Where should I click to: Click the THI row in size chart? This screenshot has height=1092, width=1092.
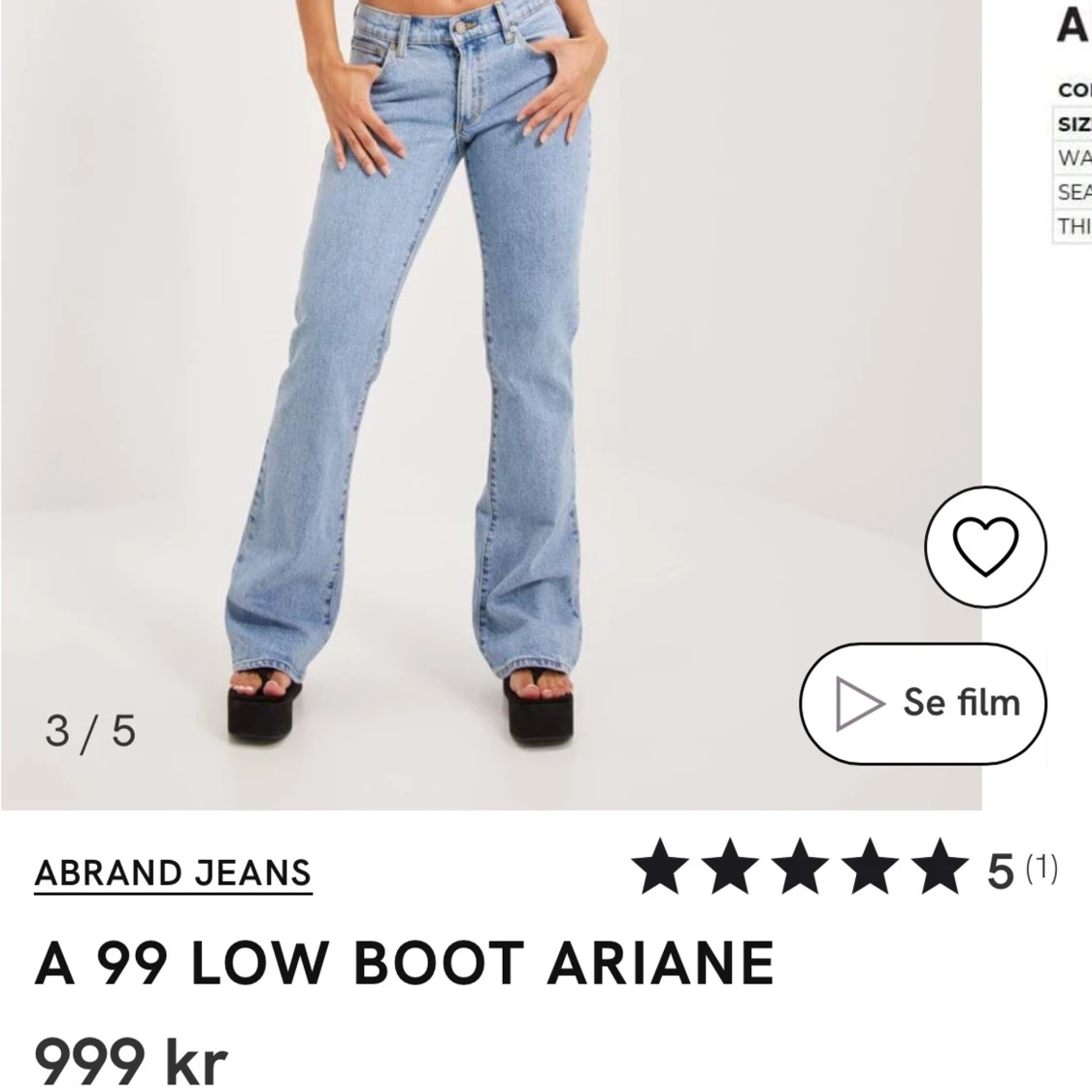pos(1073,225)
